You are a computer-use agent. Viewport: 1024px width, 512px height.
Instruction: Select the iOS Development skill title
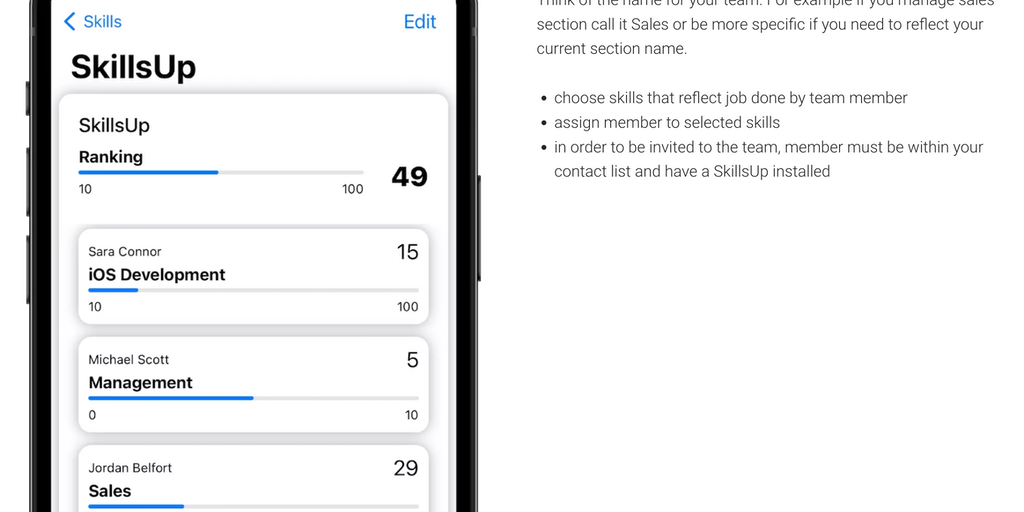[x=157, y=275]
